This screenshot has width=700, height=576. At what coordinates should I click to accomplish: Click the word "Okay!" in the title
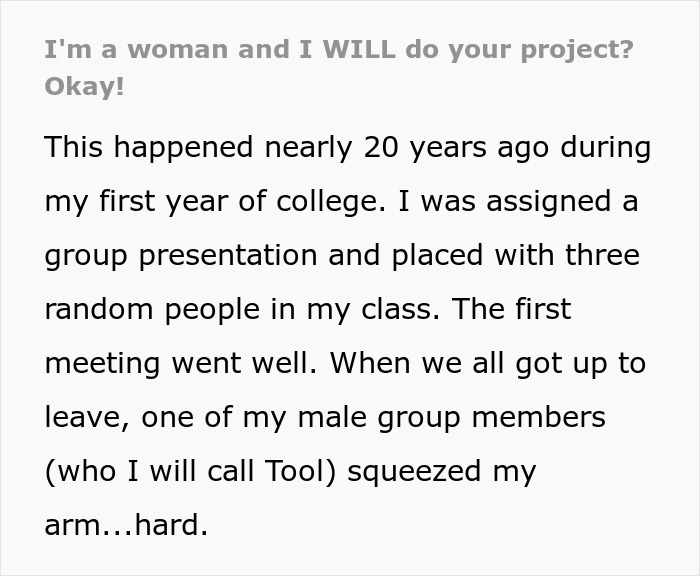pyautogui.click(x=85, y=86)
